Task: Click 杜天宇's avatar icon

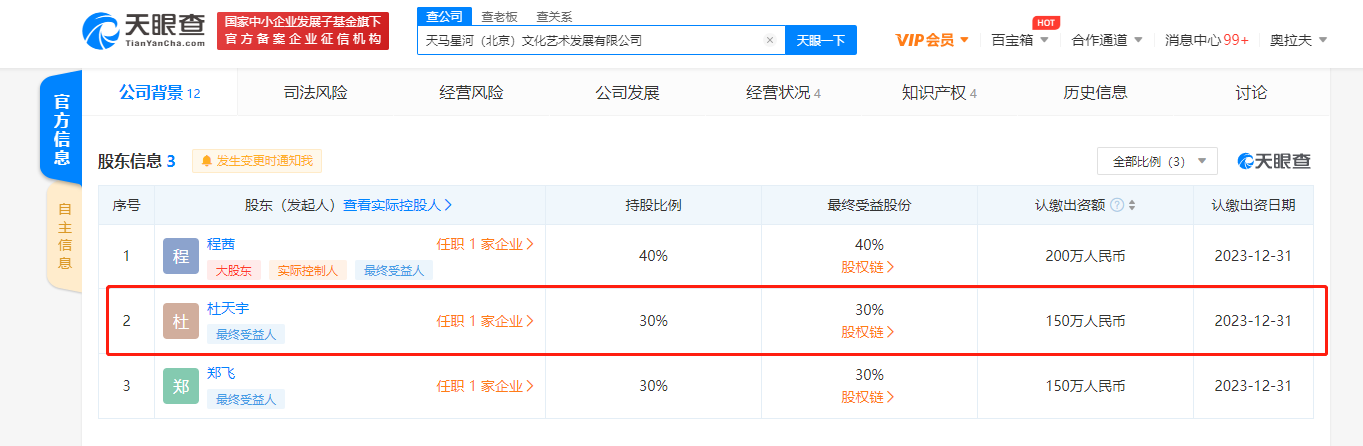Action: [x=181, y=321]
